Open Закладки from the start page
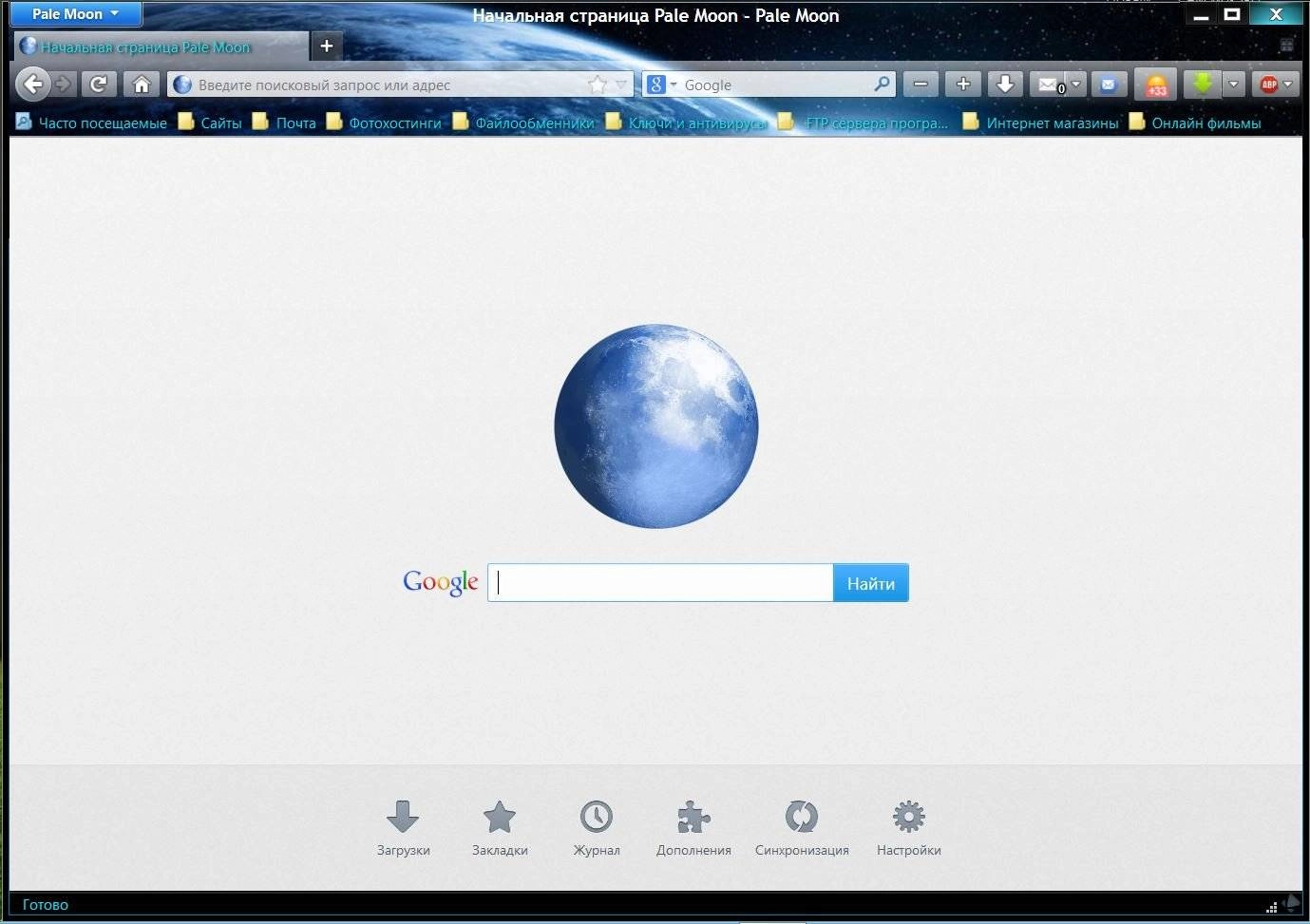This screenshot has width=1310, height=924. (x=500, y=828)
